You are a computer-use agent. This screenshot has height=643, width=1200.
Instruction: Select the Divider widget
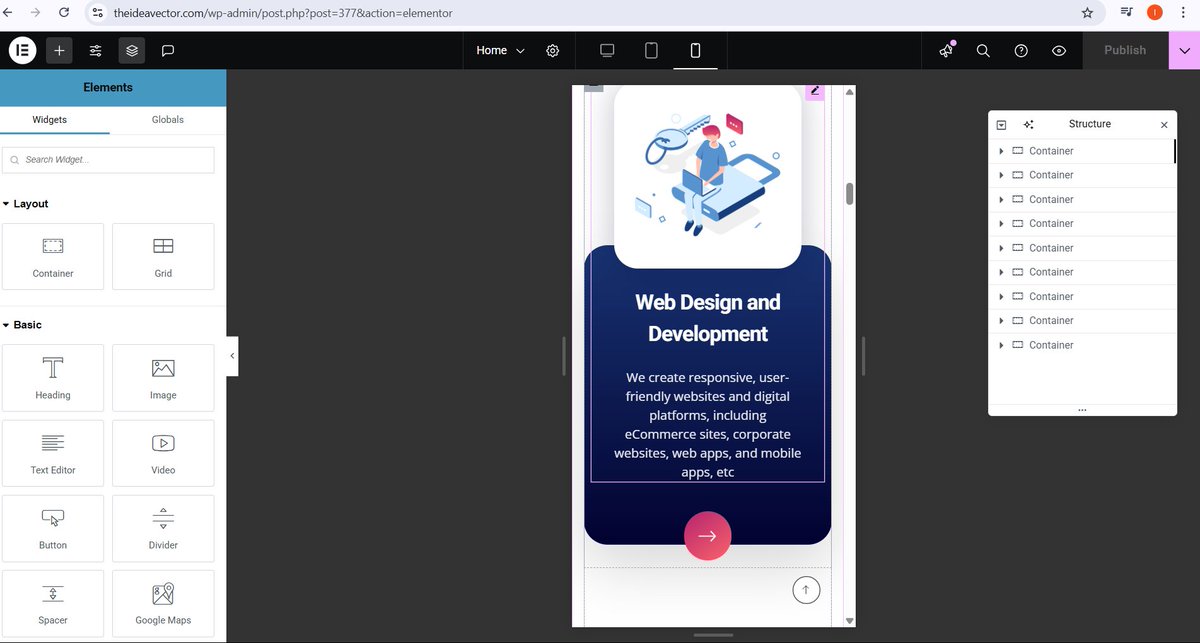click(163, 528)
